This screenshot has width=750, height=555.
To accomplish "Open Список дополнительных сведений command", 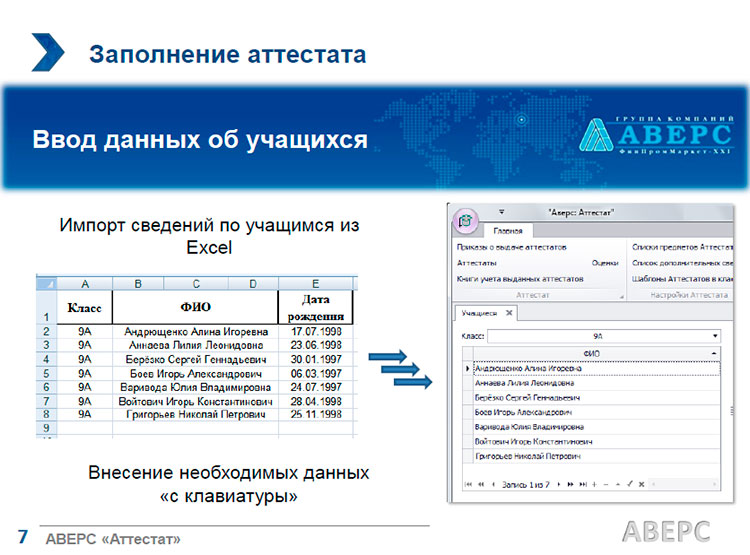I will coord(682,263).
